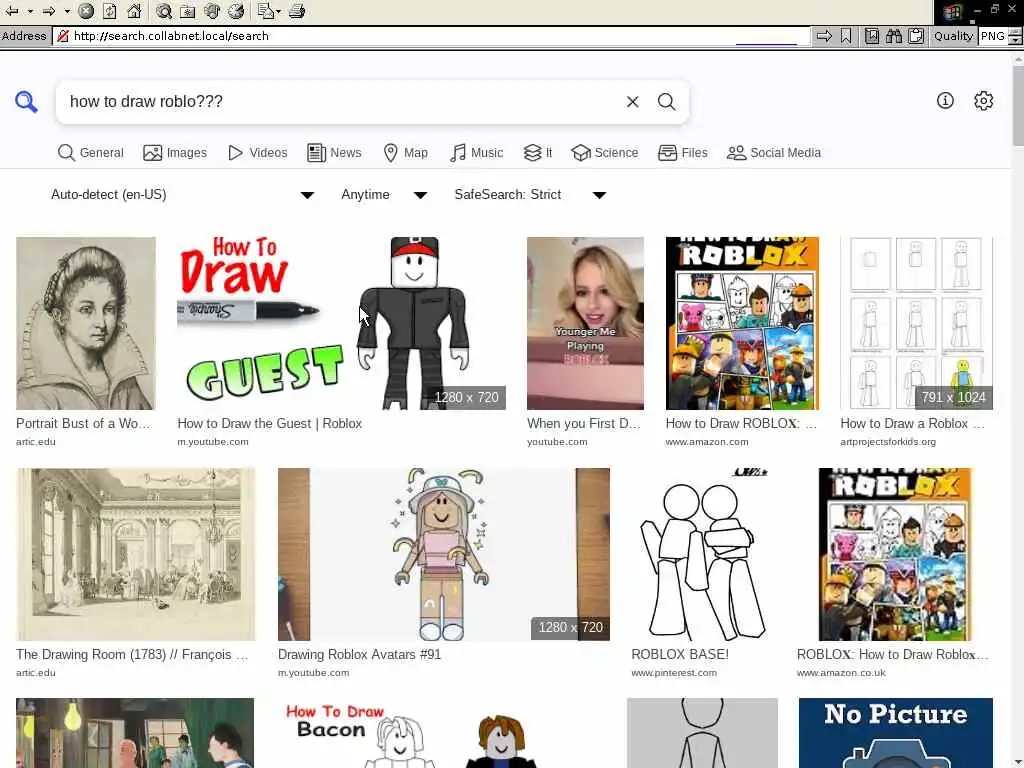1024x768 pixels.
Task: Click the address bar URL field
Action: [431, 36]
